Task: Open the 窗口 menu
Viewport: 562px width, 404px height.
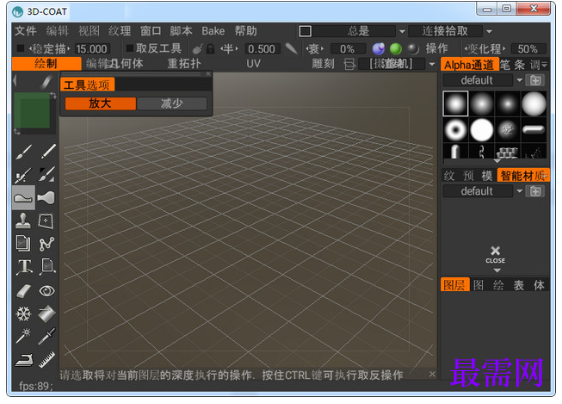Action: pyautogui.click(x=151, y=31)
